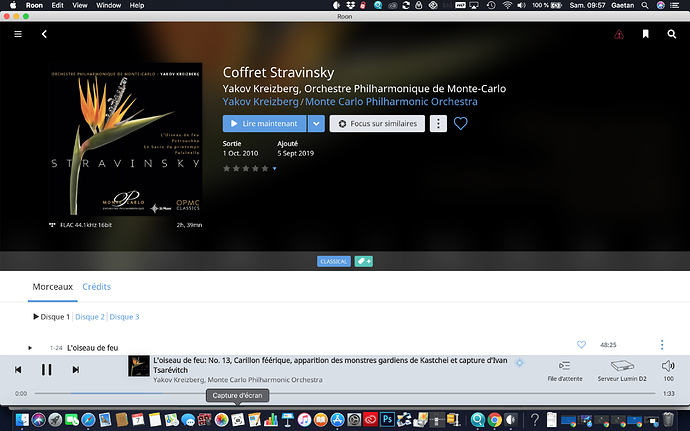
Task: Click the Stravinsky album cover art
Action: pos(126,139)
